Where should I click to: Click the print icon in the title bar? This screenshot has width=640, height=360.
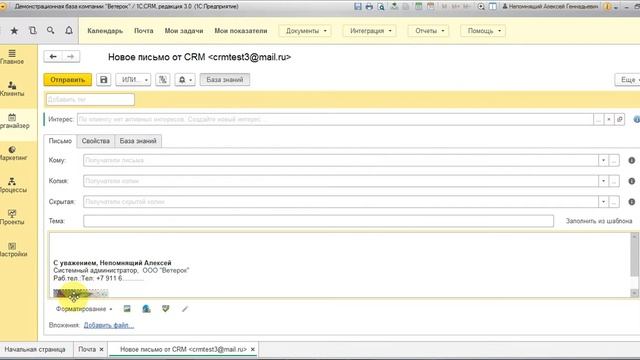point(369,7)
